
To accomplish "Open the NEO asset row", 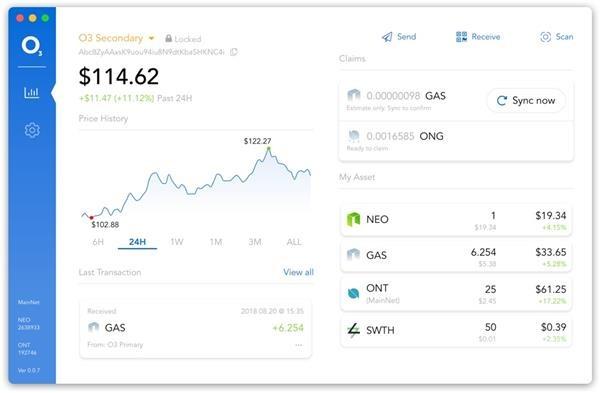I will pyautogui.click(x=456, y=221).
